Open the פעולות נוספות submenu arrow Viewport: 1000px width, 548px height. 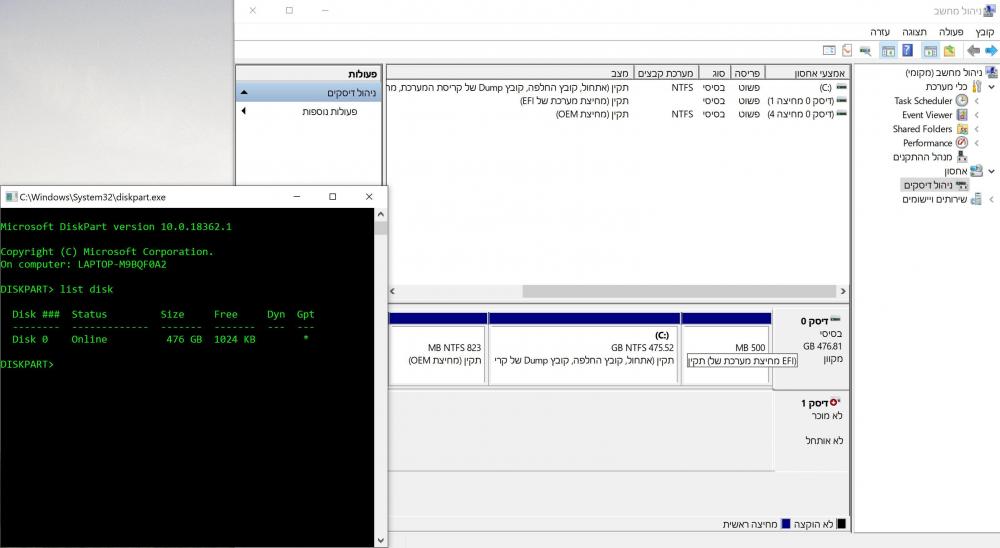coord(244,111)
